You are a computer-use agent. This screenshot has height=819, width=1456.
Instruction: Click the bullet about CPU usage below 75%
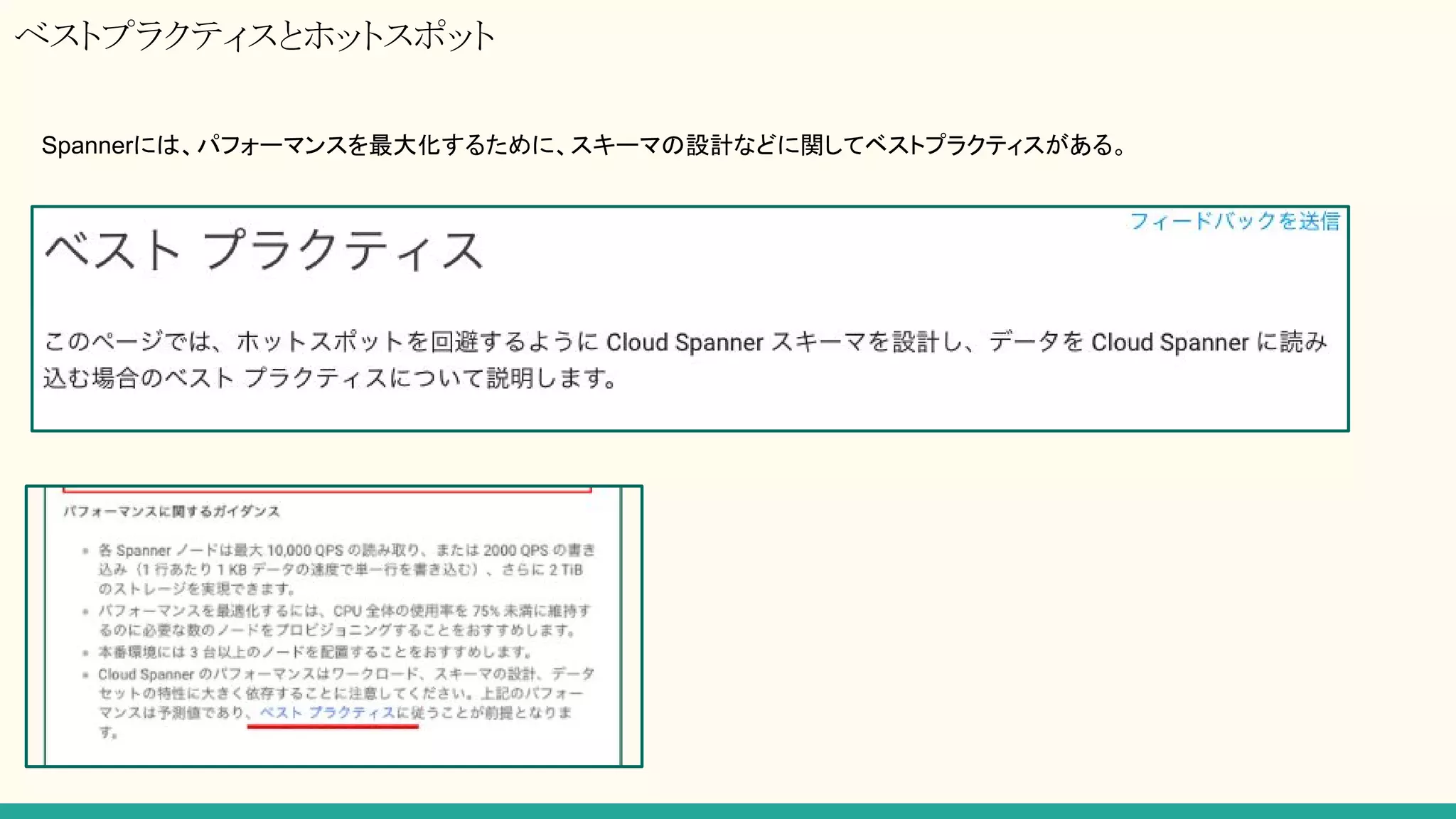pyautogui.click(x=345, y=620)
